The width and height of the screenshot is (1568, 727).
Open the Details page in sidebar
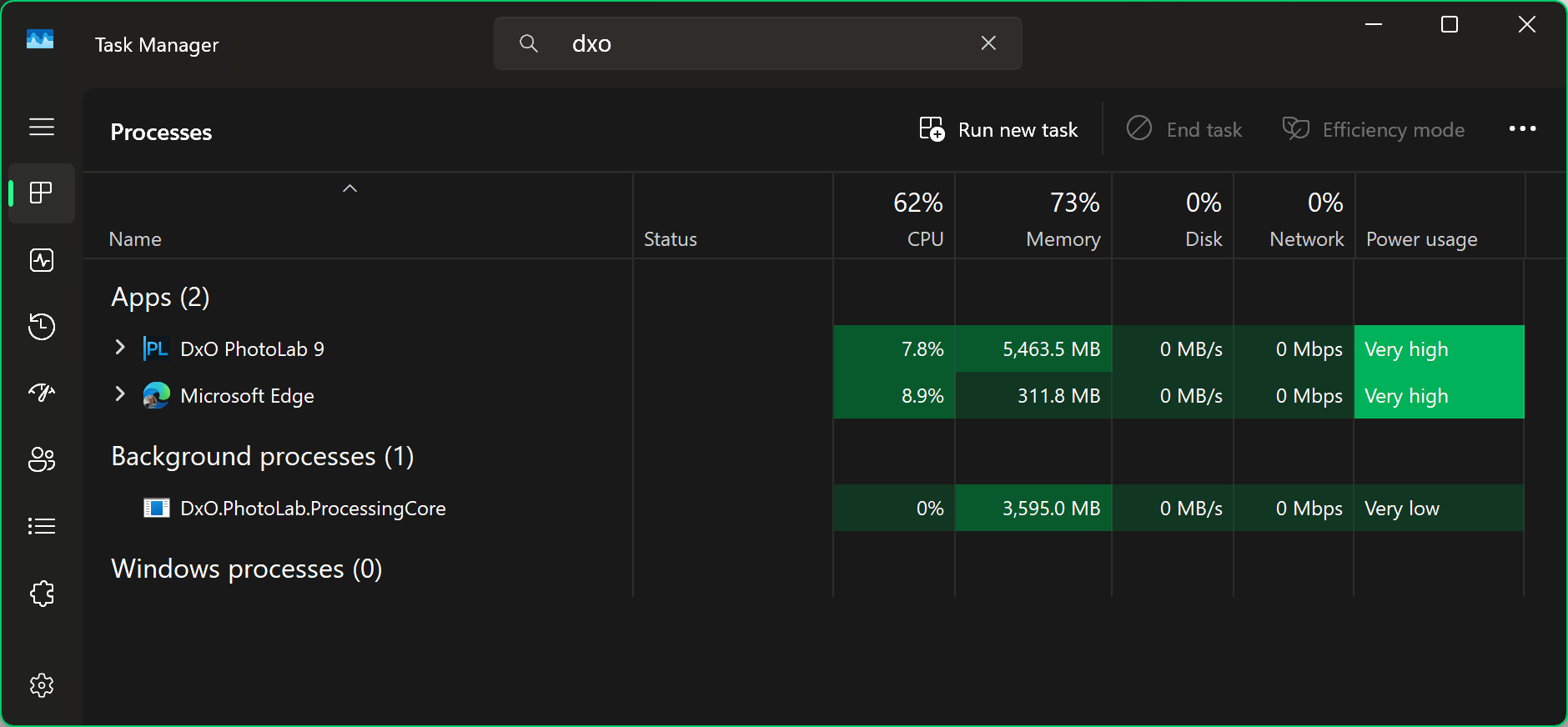pos(42,526)
